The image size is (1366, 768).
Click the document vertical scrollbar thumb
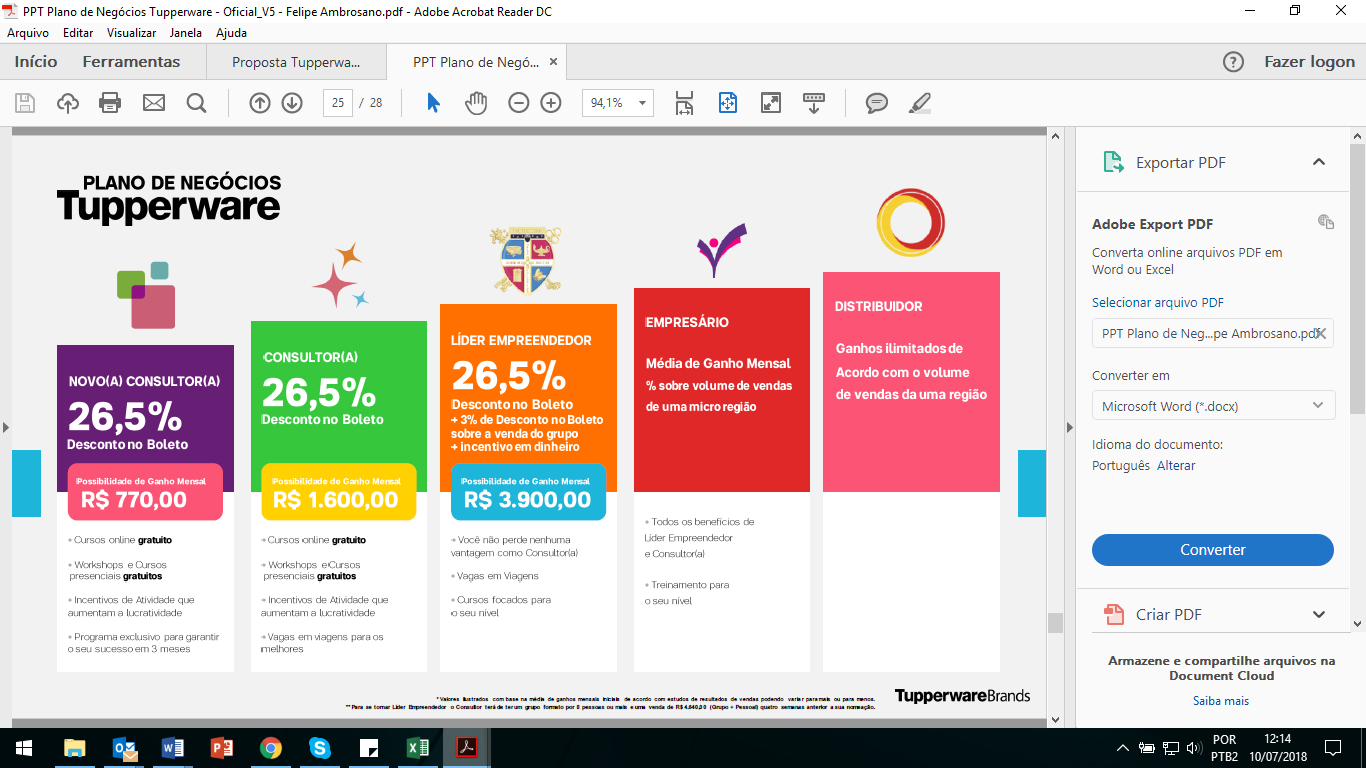click(1054, 623)
